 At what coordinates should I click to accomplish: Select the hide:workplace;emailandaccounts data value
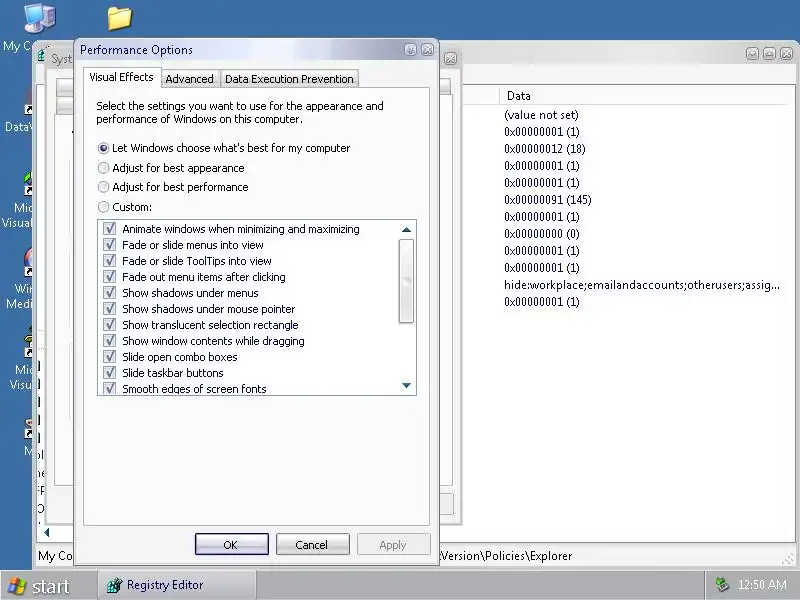[x=641, y=285]
